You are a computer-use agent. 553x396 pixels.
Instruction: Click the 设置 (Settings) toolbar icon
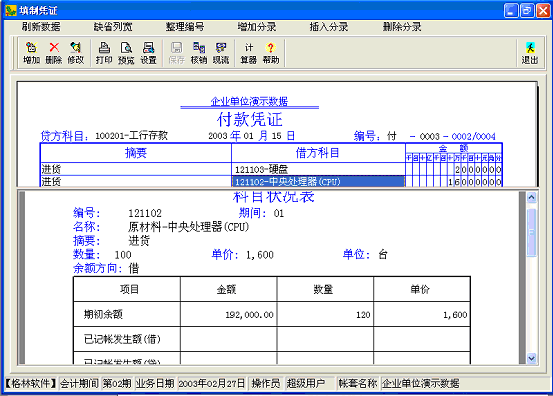(x=148, y=53)
